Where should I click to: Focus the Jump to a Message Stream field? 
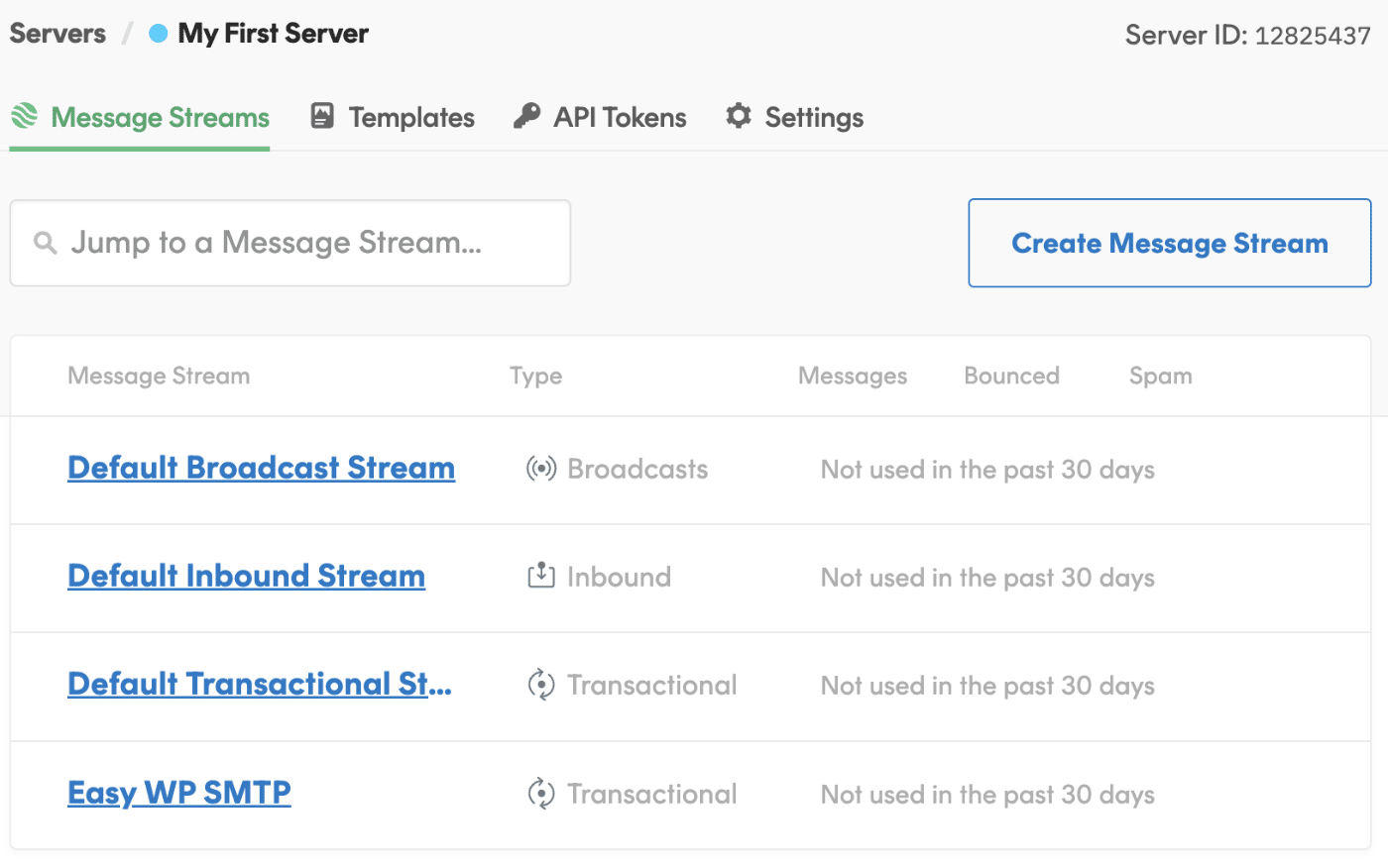(290, 244)
